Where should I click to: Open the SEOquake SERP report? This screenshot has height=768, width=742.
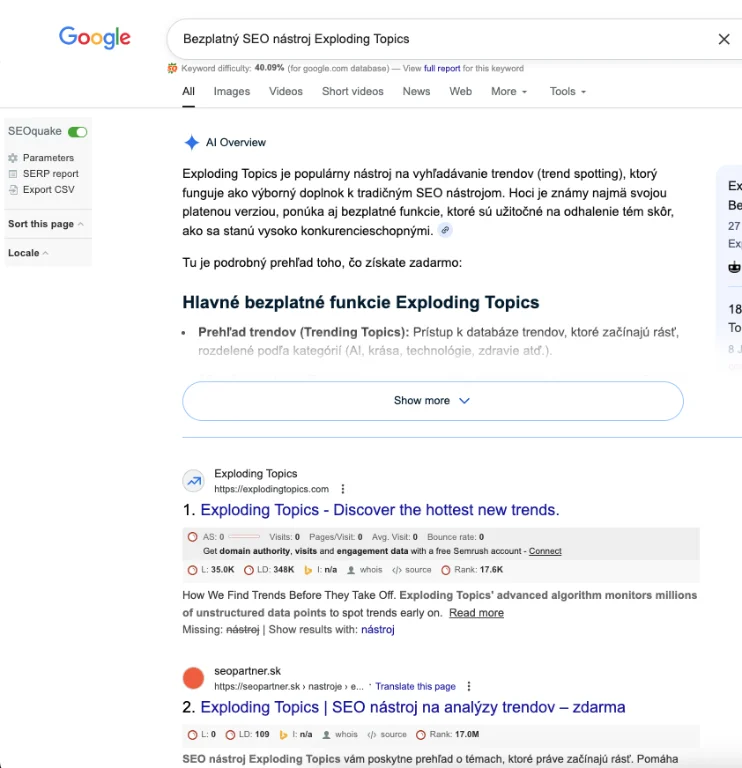pos(50,174)
